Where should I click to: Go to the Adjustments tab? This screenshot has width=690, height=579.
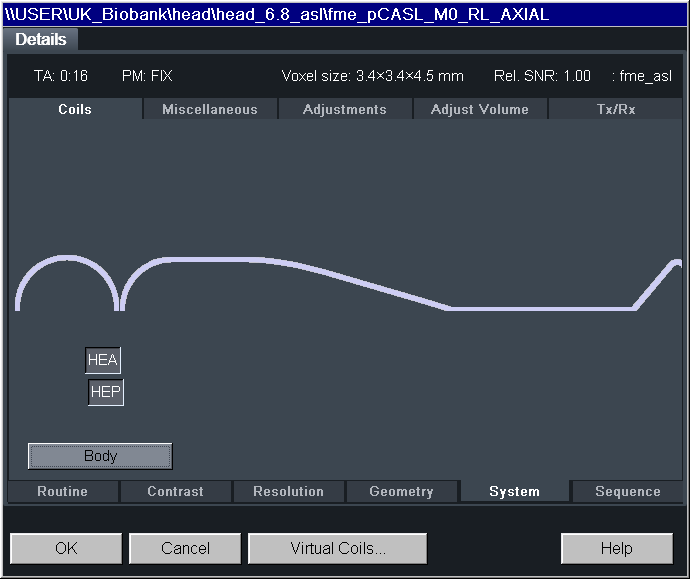pos(345,109)
